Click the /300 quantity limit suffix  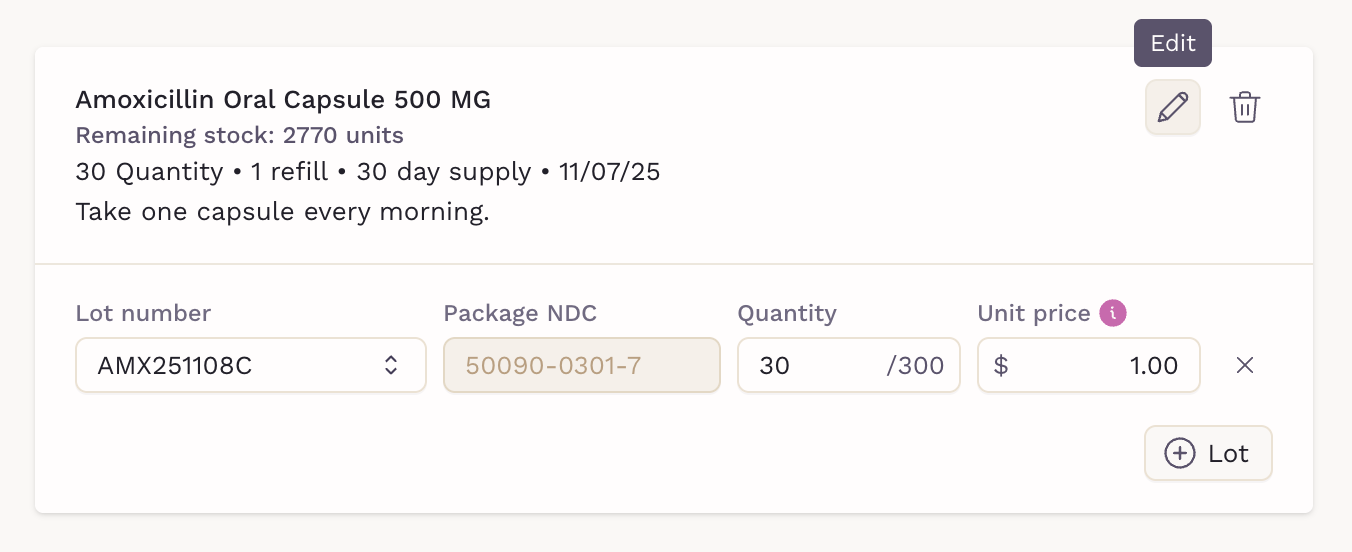[915, 366]
